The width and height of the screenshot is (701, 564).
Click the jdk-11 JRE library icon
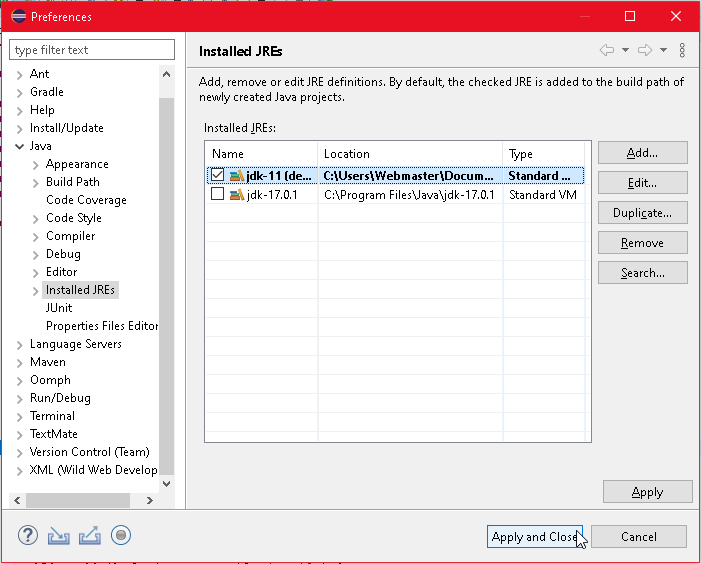tap(236, 176)
